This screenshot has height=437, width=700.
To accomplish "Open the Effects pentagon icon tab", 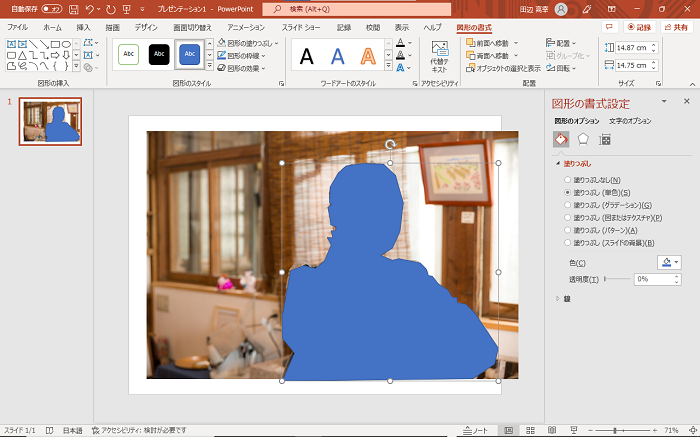I will click(583, 139).
